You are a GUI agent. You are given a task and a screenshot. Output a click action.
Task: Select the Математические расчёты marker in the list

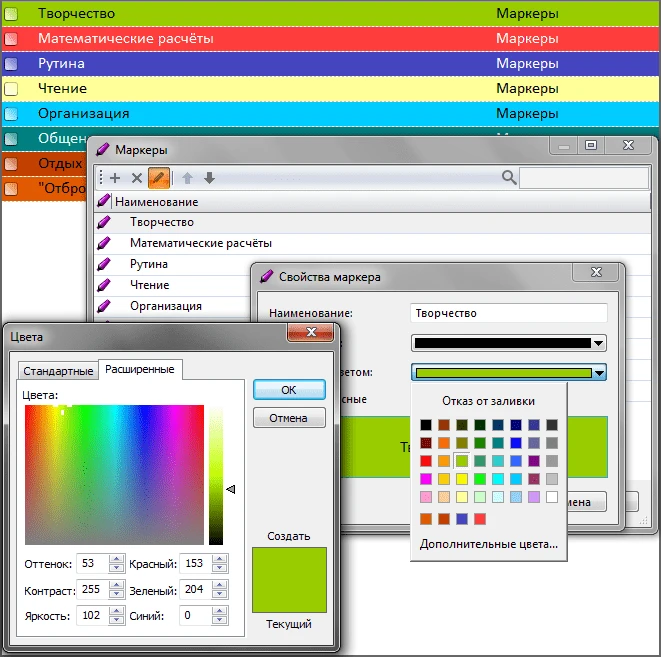pos(200,243)
